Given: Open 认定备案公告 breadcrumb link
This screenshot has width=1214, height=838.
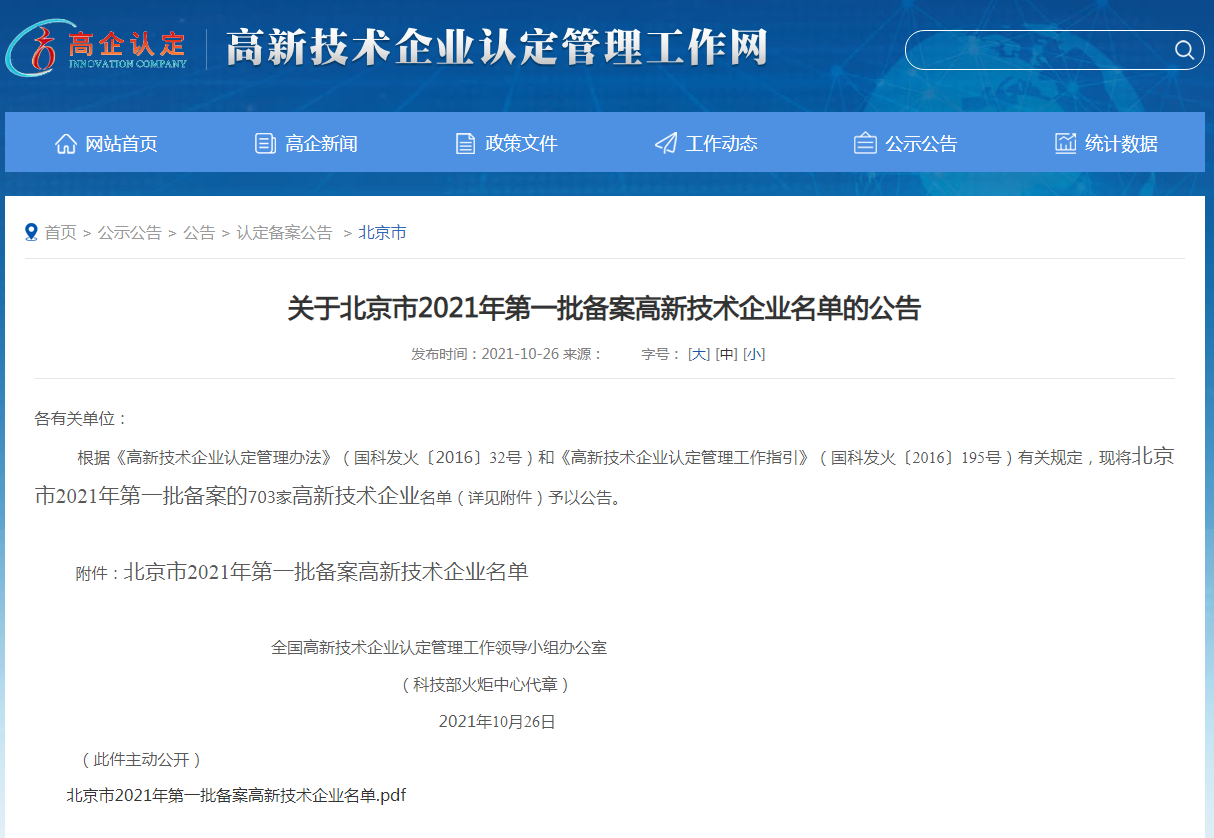Looking at the screenshot, I should (284, 233).
